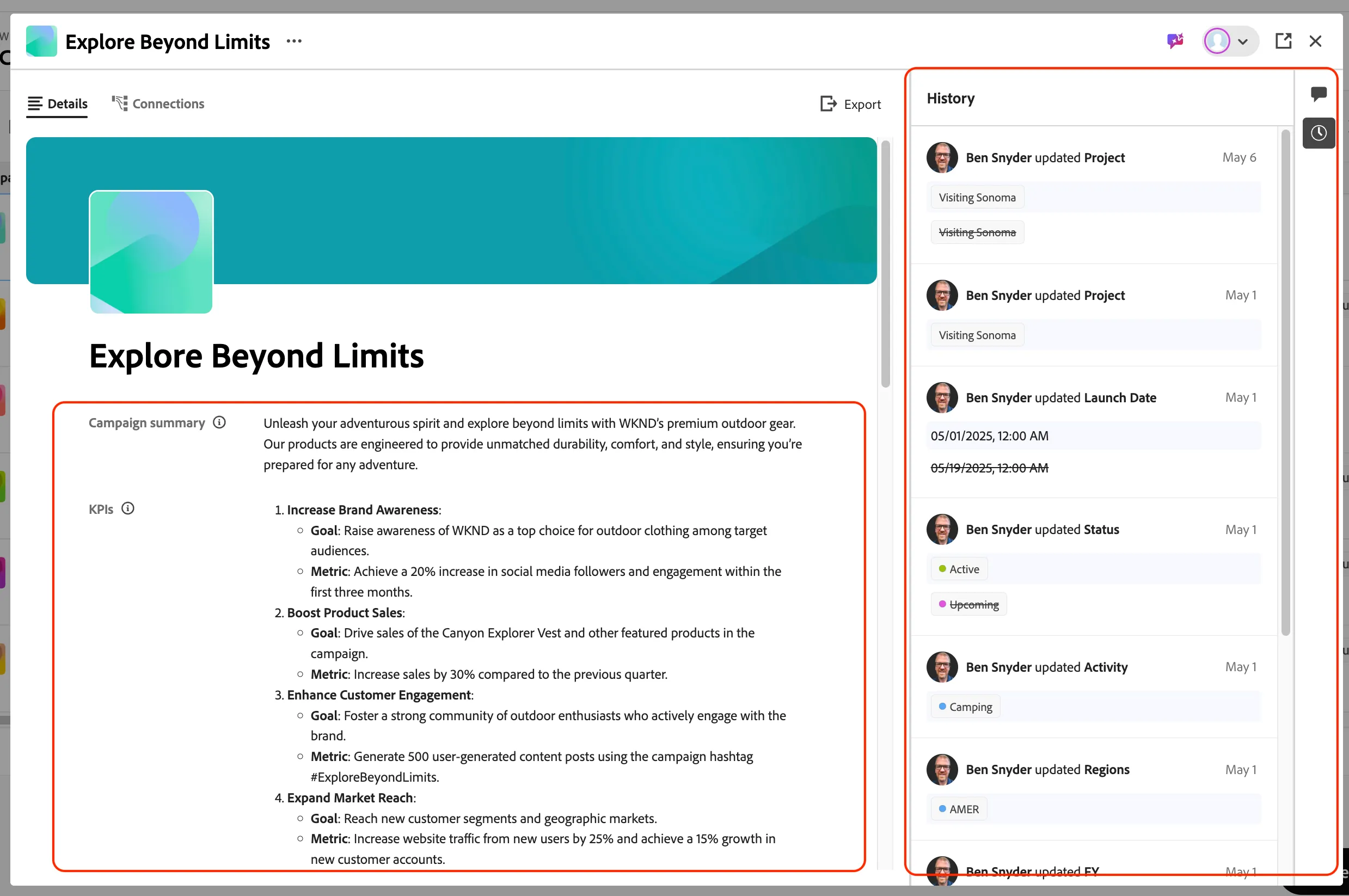Click the Camping activity tag
The width and height of the screenshot is (1349, 896).
click(x=965, y=707)
